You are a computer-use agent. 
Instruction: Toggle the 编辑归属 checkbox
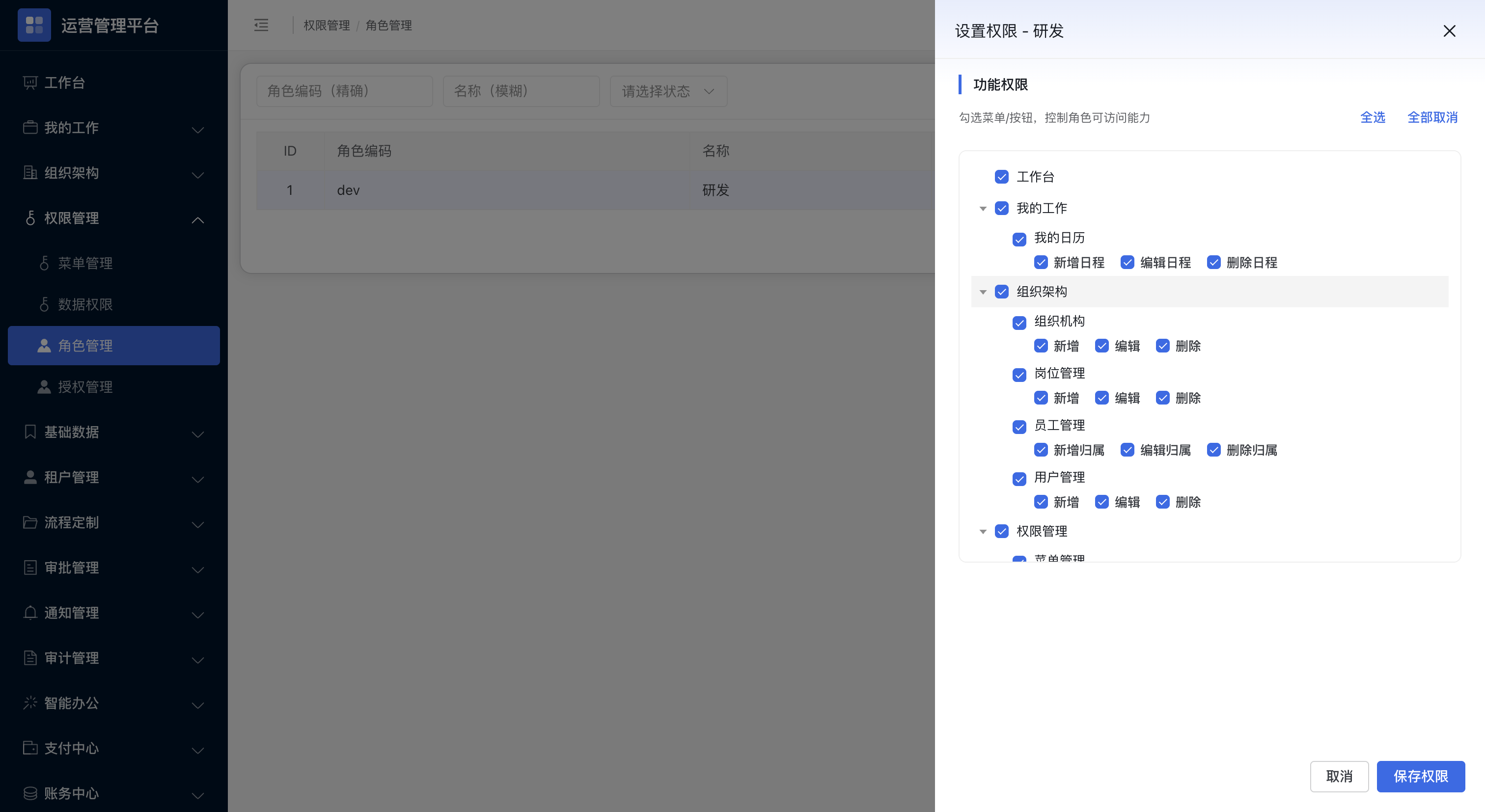coord(1127,450)
